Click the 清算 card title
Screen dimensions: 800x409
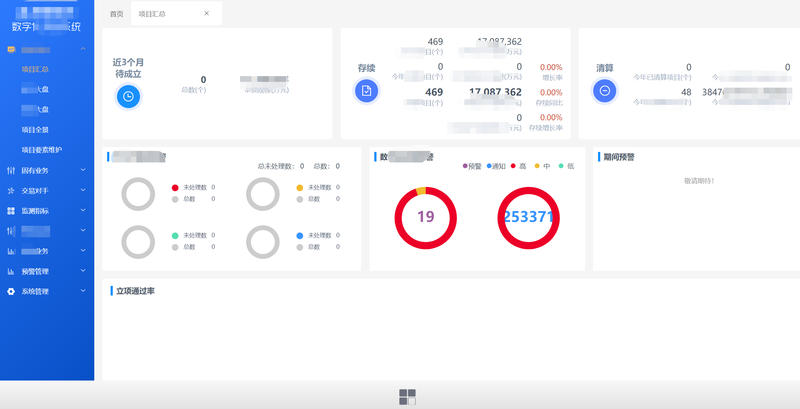605,68
